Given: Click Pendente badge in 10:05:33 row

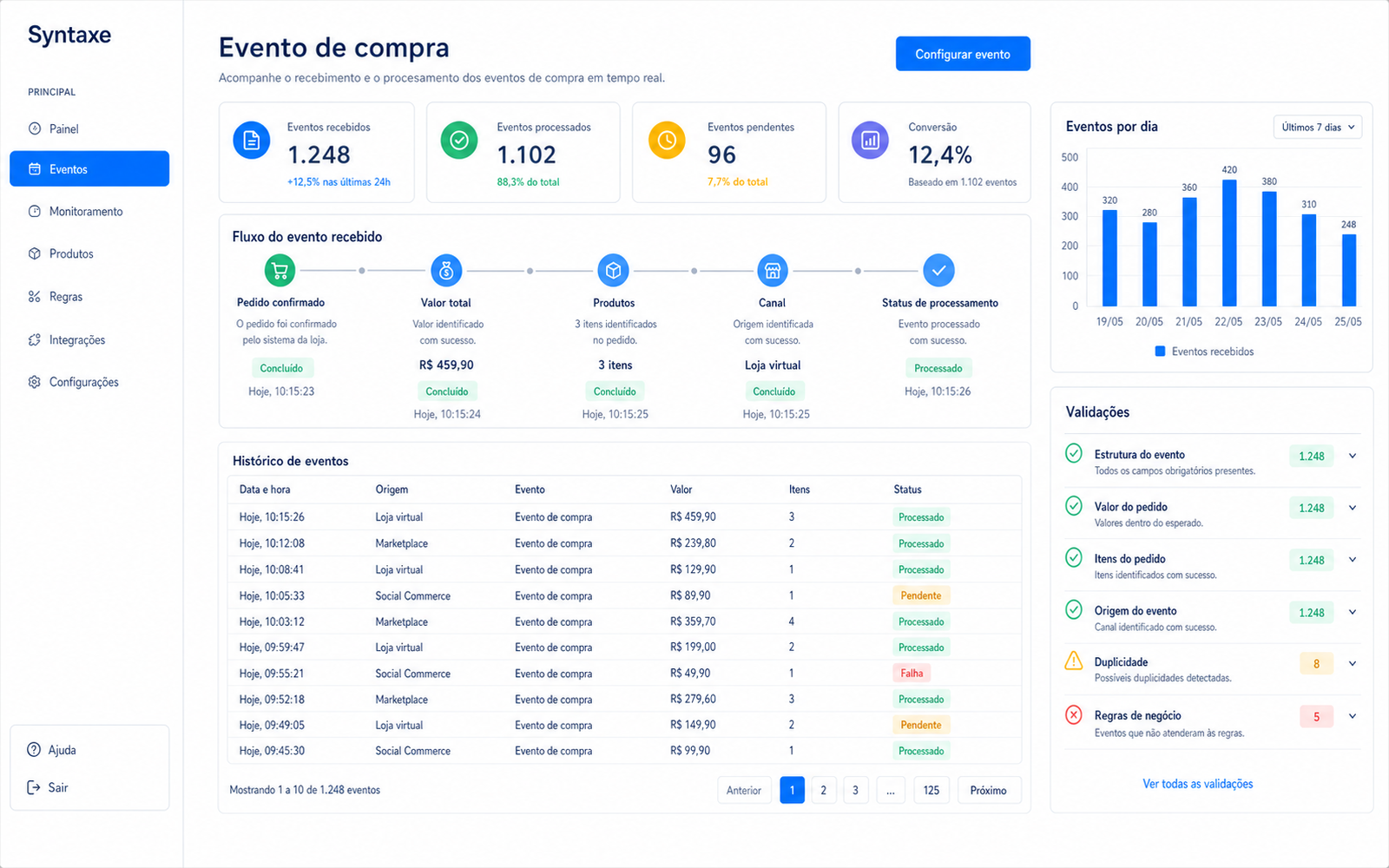Looking at the screenshot, I should (921, 595).
